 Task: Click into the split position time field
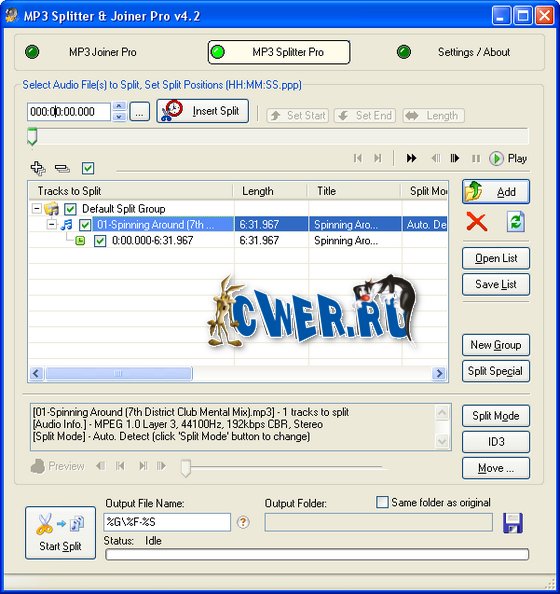pos(69,112)
